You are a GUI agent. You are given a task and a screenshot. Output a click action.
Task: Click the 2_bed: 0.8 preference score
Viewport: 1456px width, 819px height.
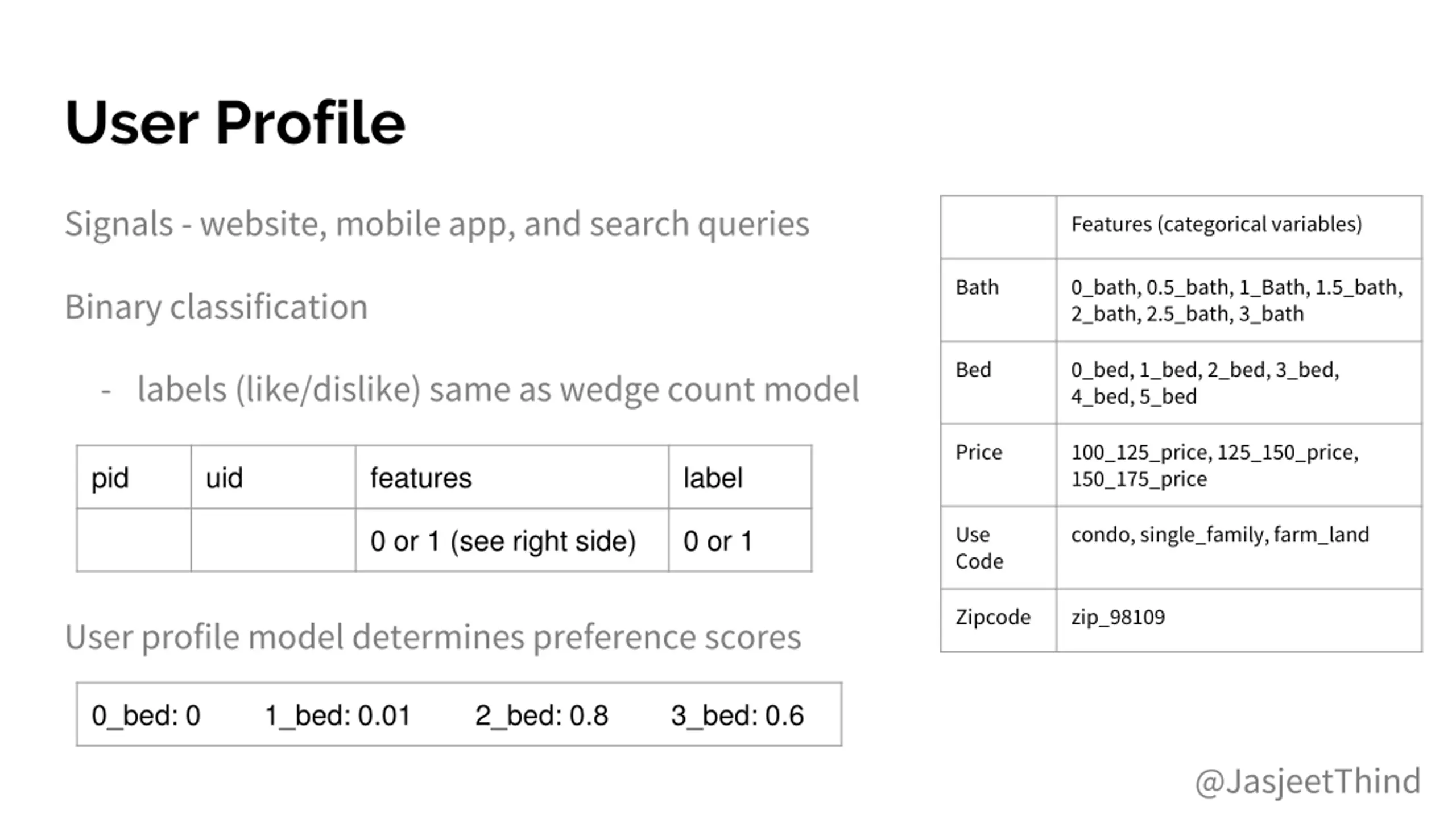pos(541,715)
